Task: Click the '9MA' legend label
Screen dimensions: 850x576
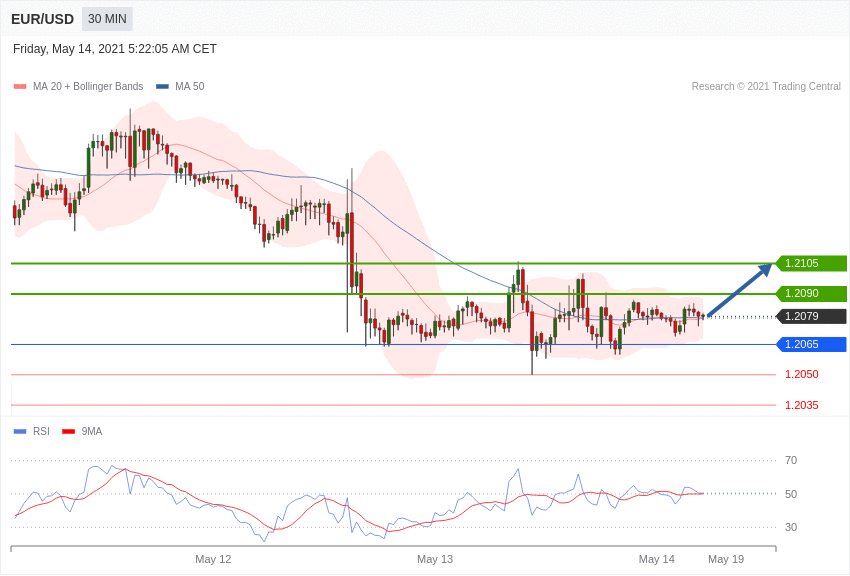Action: click(x=92, y=431)
